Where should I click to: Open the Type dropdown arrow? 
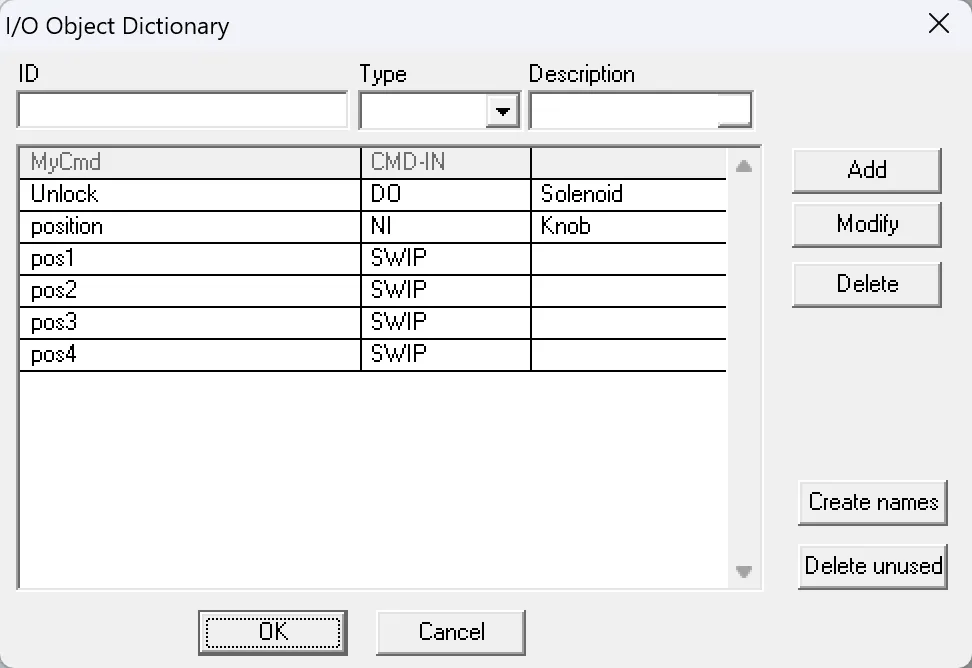pyautogui.click(x=502, y=111)
